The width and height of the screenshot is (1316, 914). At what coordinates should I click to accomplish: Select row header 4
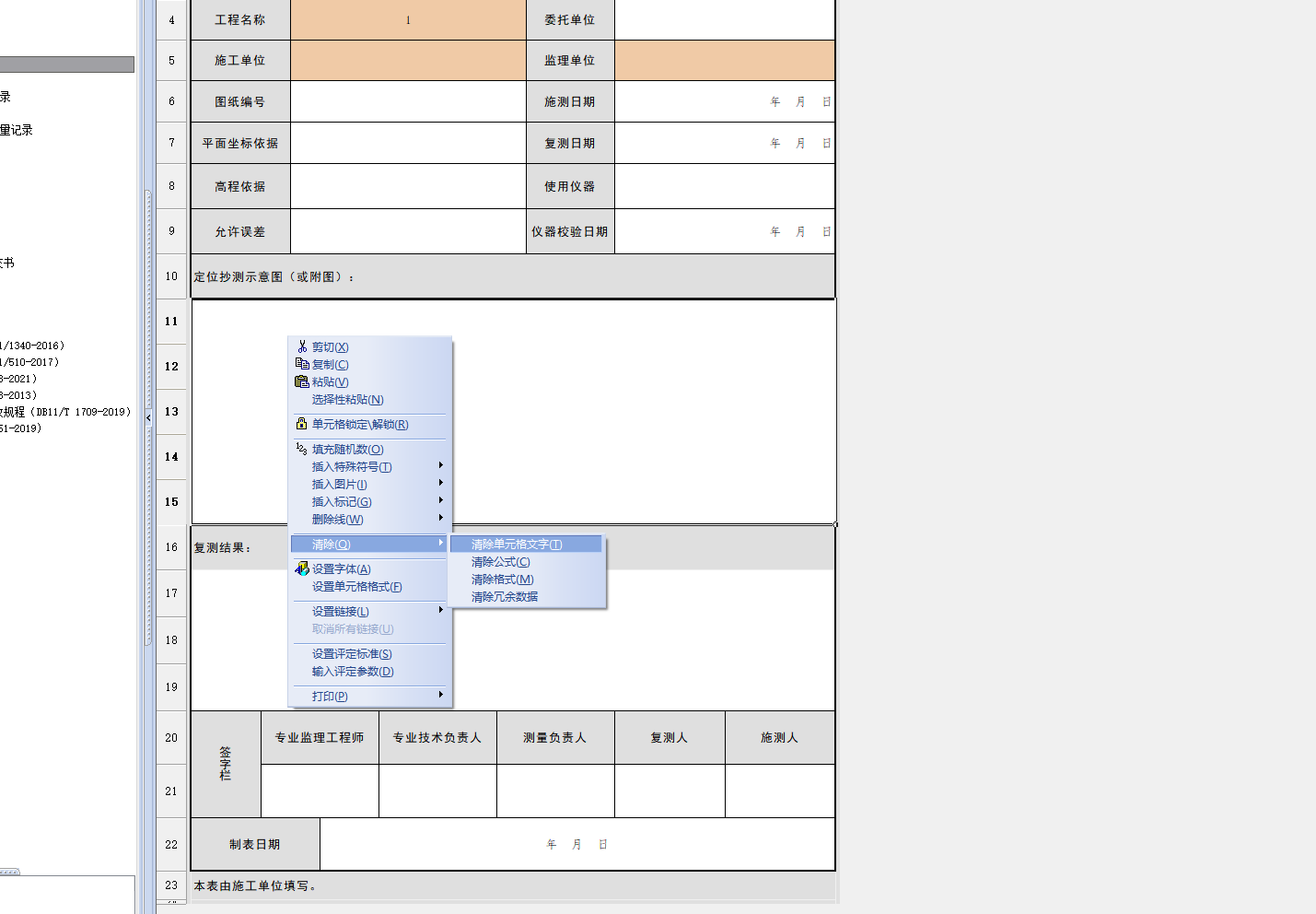[x=171, y=19]
